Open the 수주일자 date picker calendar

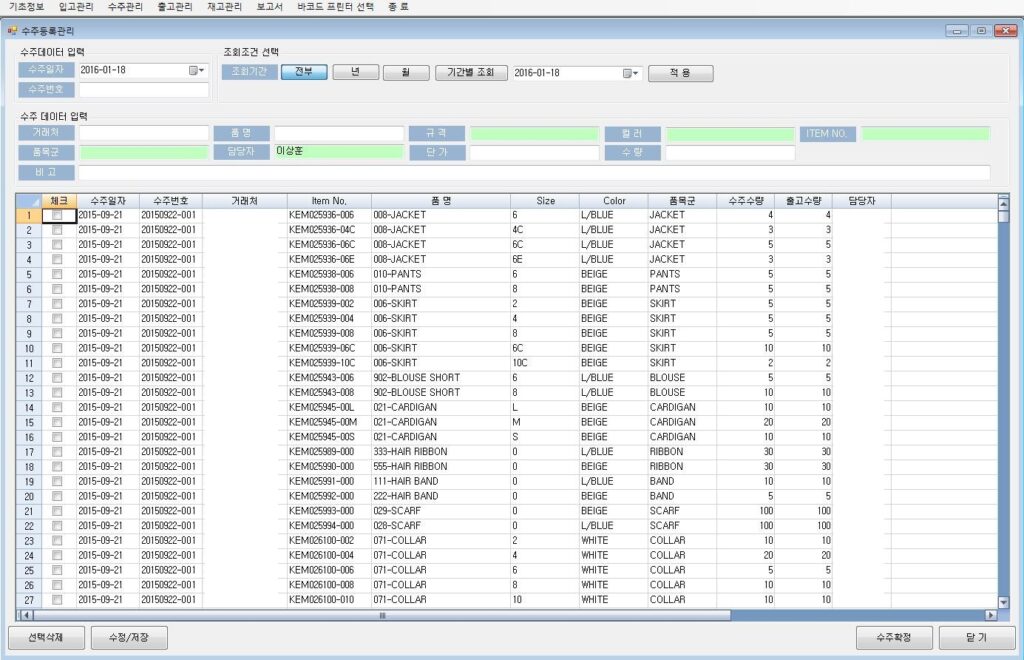click(x=195, y=71)
